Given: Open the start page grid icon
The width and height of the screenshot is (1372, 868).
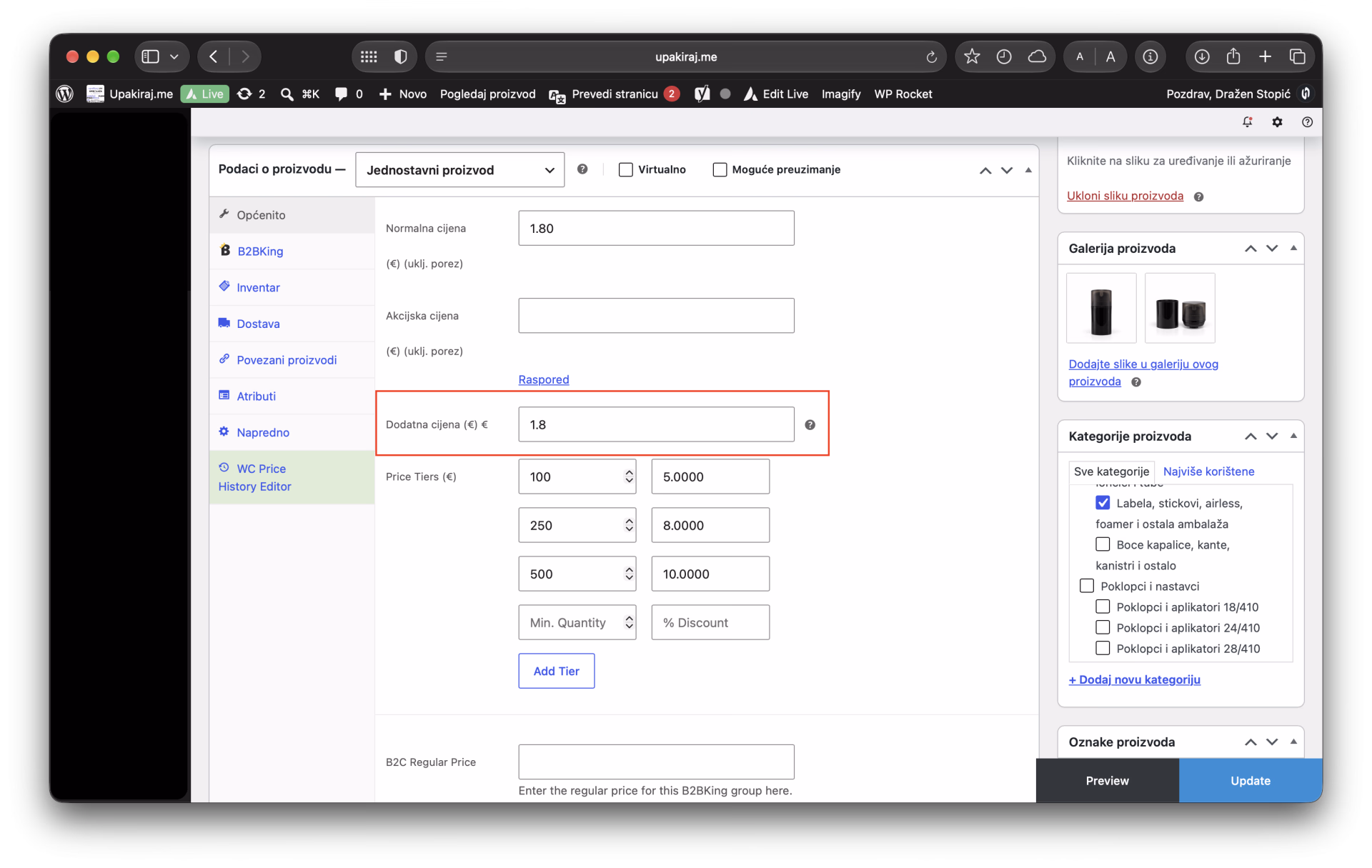Looking at the screenshot, I should pyautogui.click(x=369, y=56).
